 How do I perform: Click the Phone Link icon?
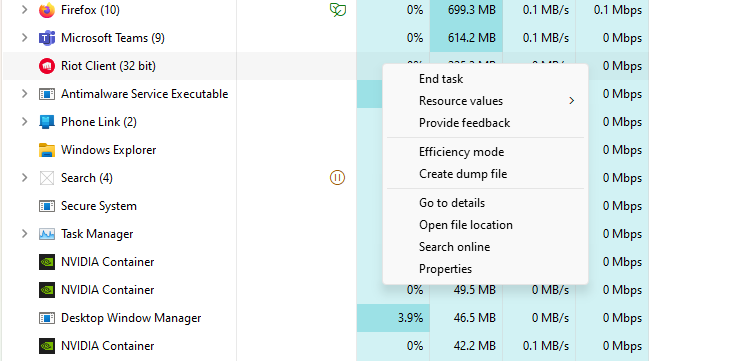(47, 122)
